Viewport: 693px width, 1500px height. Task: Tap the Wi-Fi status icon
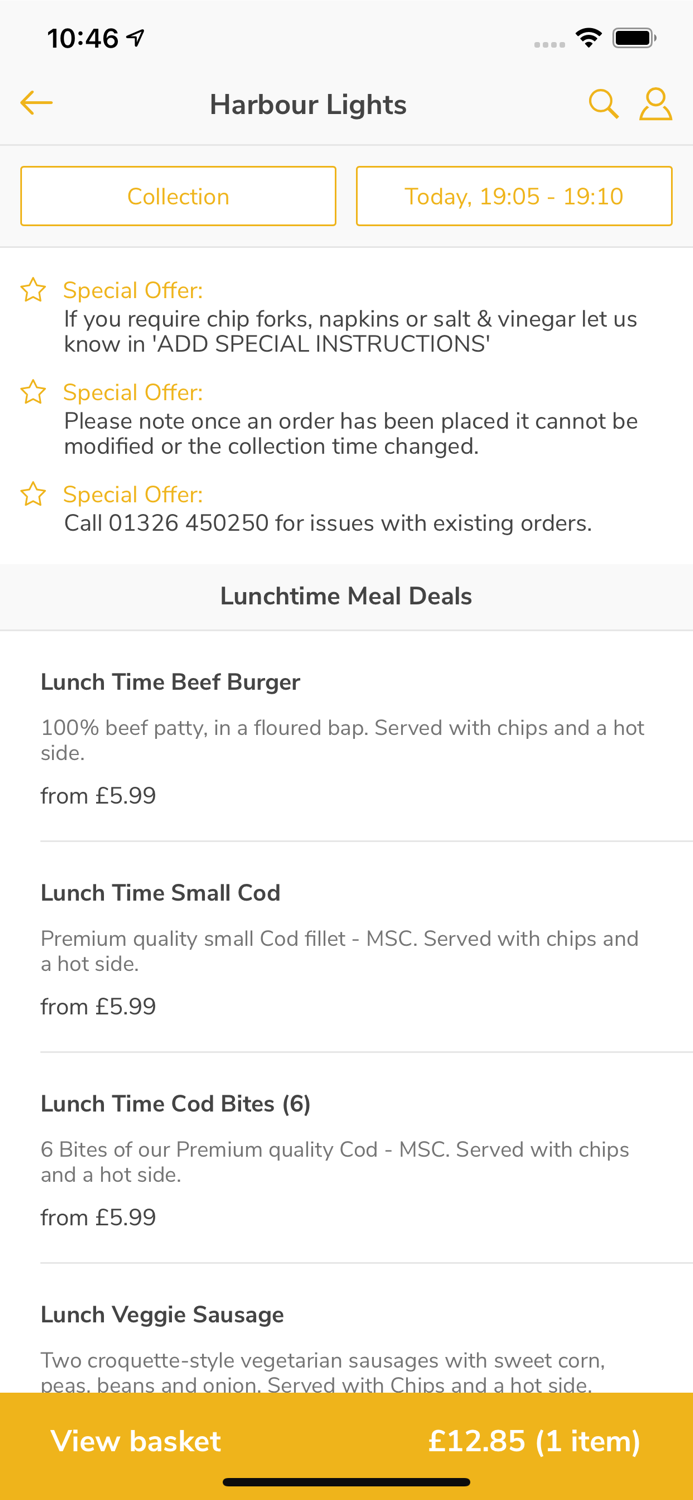click(589, 38)
